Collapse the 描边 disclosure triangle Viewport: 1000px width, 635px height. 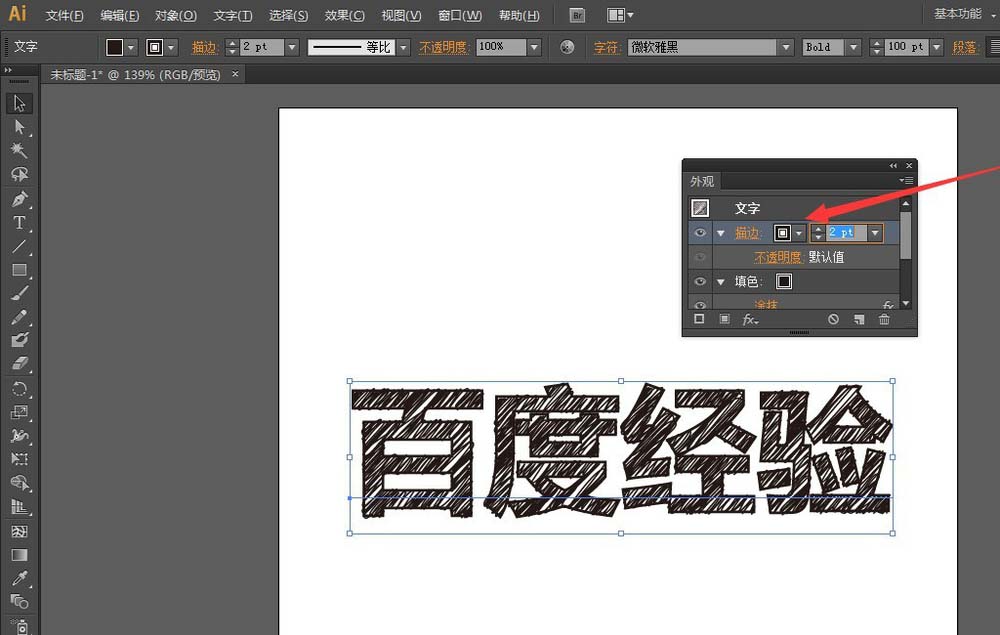click(721, 233)
